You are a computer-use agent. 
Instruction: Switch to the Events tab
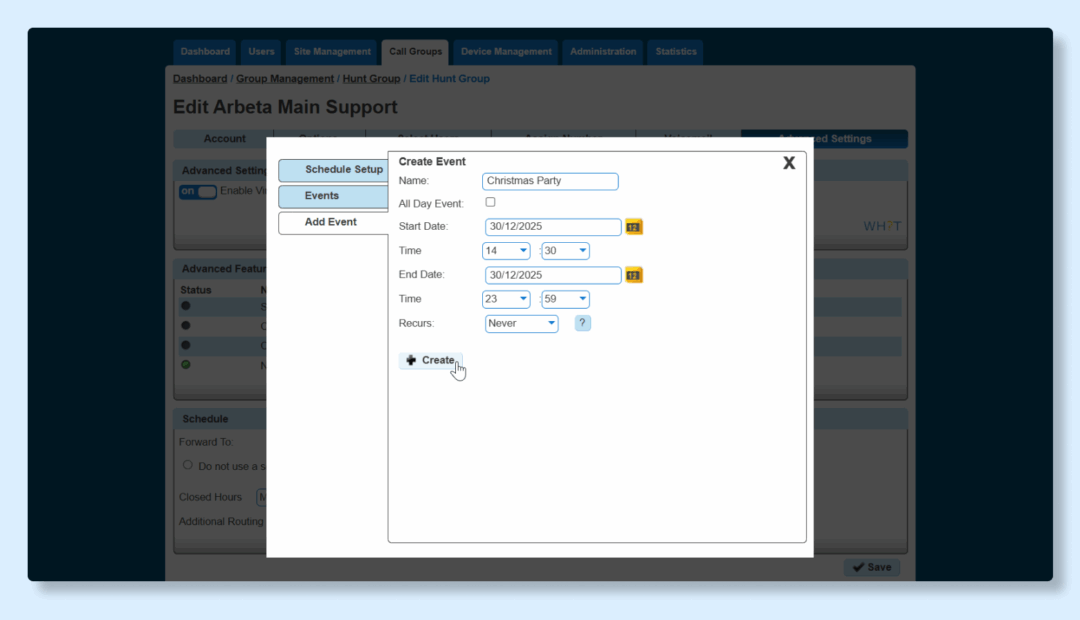(x=333, y=196)
